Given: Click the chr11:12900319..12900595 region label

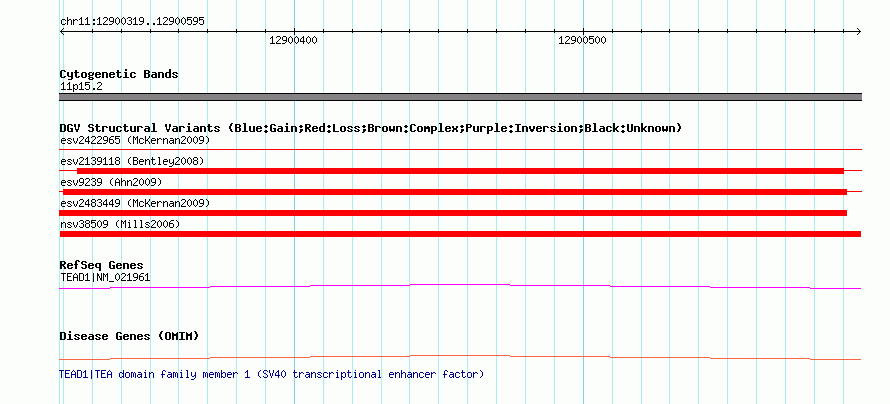Looking at the screenshot, I should point(132,22).
